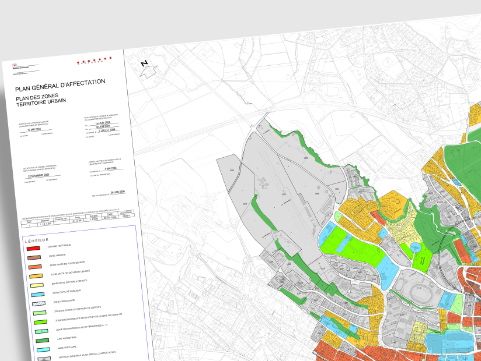This screenshot has height=361, width=481.
Task: Select the round light-blue pond on the map
Action: 415,247
